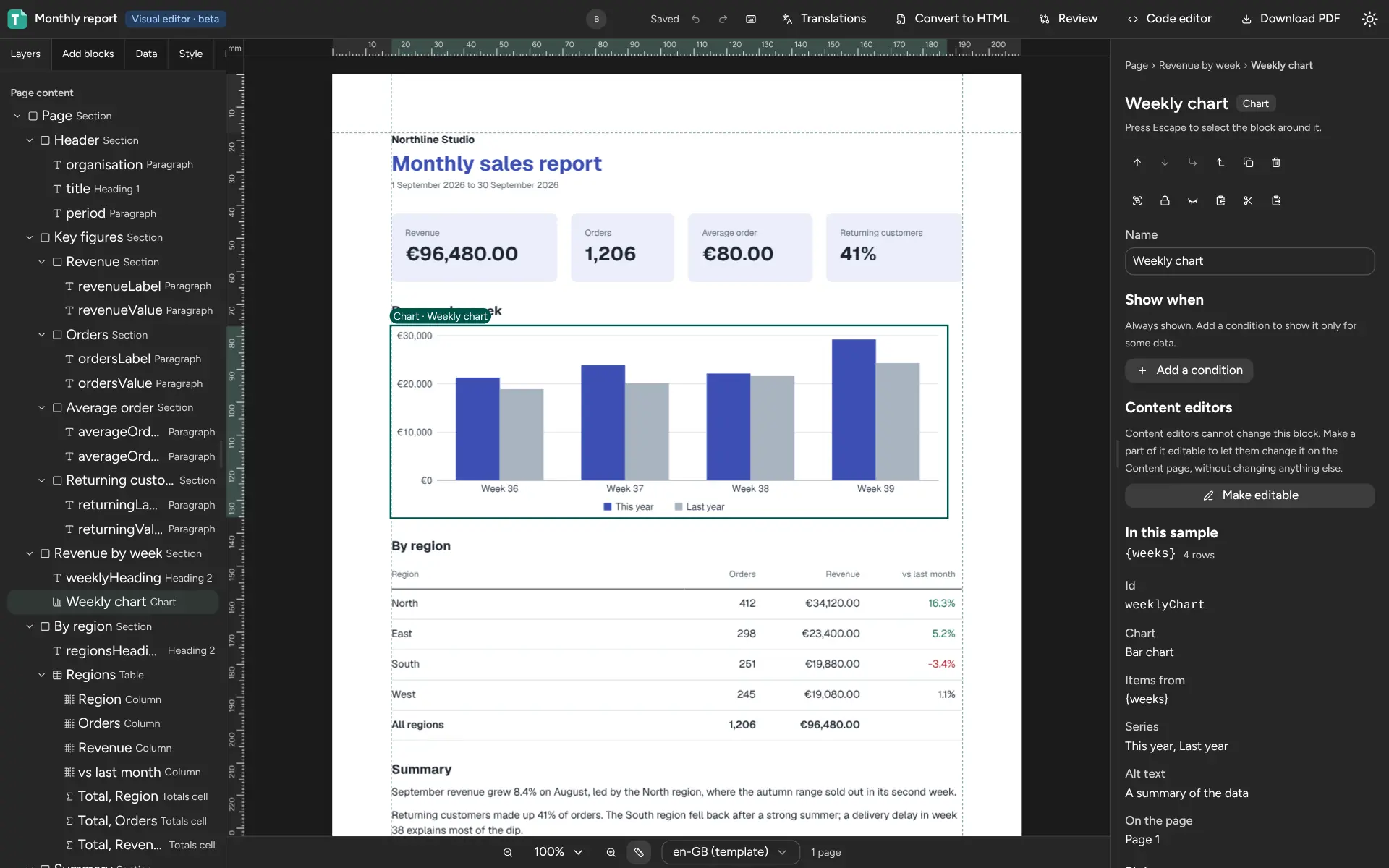Duplicate the Weekly chart block
This screenshot has width=1389, height=868.
click(x=1248, y=163)
